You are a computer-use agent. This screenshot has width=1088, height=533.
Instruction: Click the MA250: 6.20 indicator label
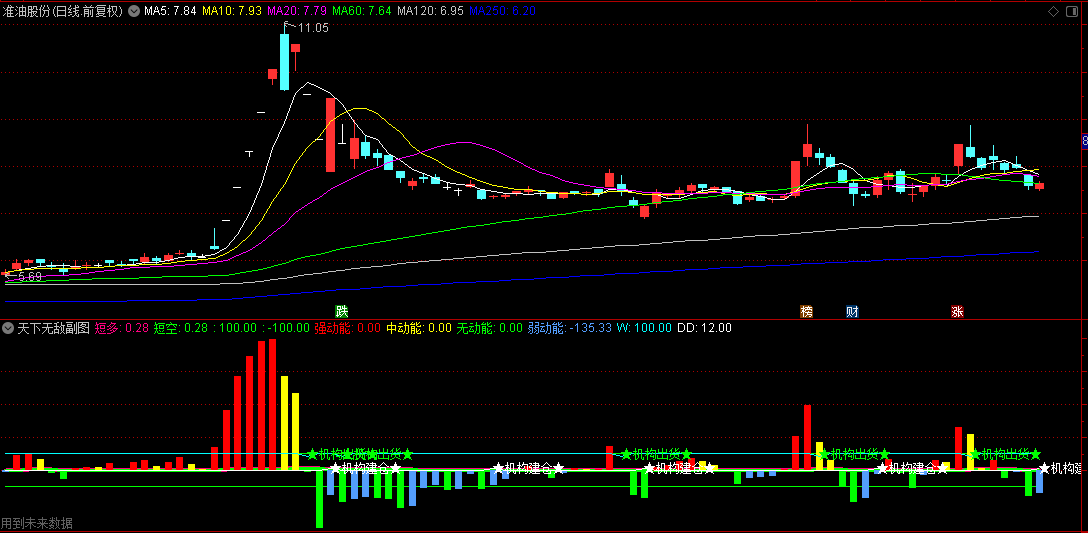click(x=502, y=11)
